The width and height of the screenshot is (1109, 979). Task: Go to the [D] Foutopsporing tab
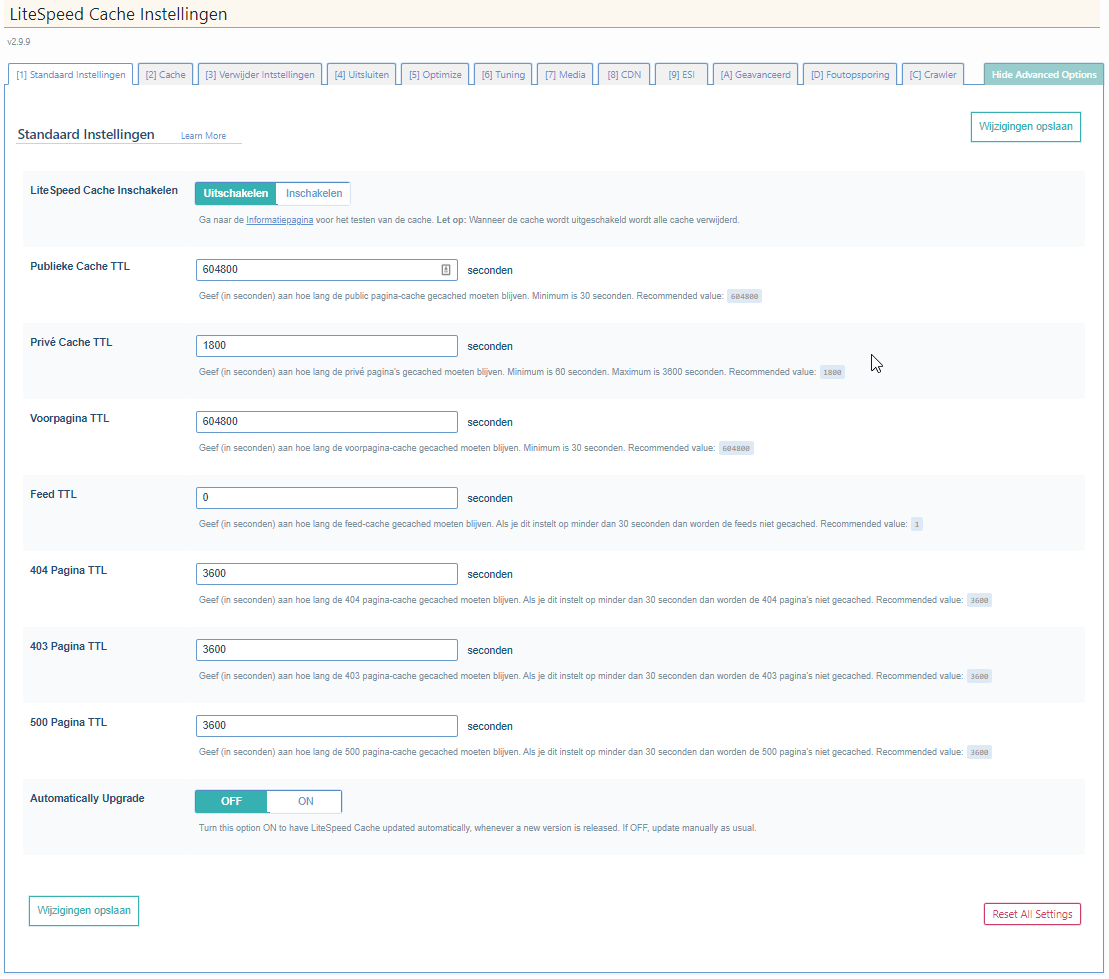pyautogui.click(x=850, y=74)
